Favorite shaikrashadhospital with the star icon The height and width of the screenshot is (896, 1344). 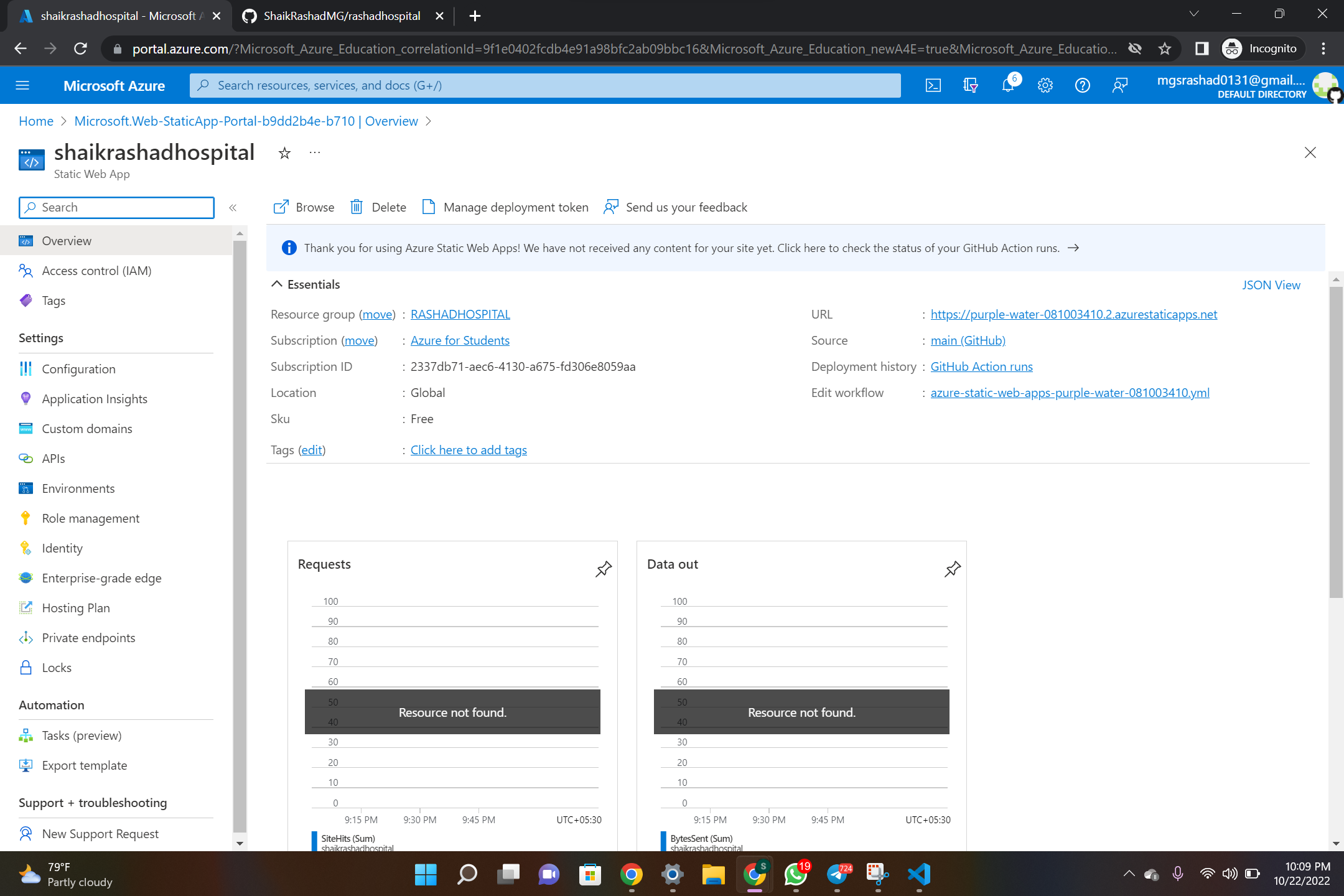pos(284,153)
